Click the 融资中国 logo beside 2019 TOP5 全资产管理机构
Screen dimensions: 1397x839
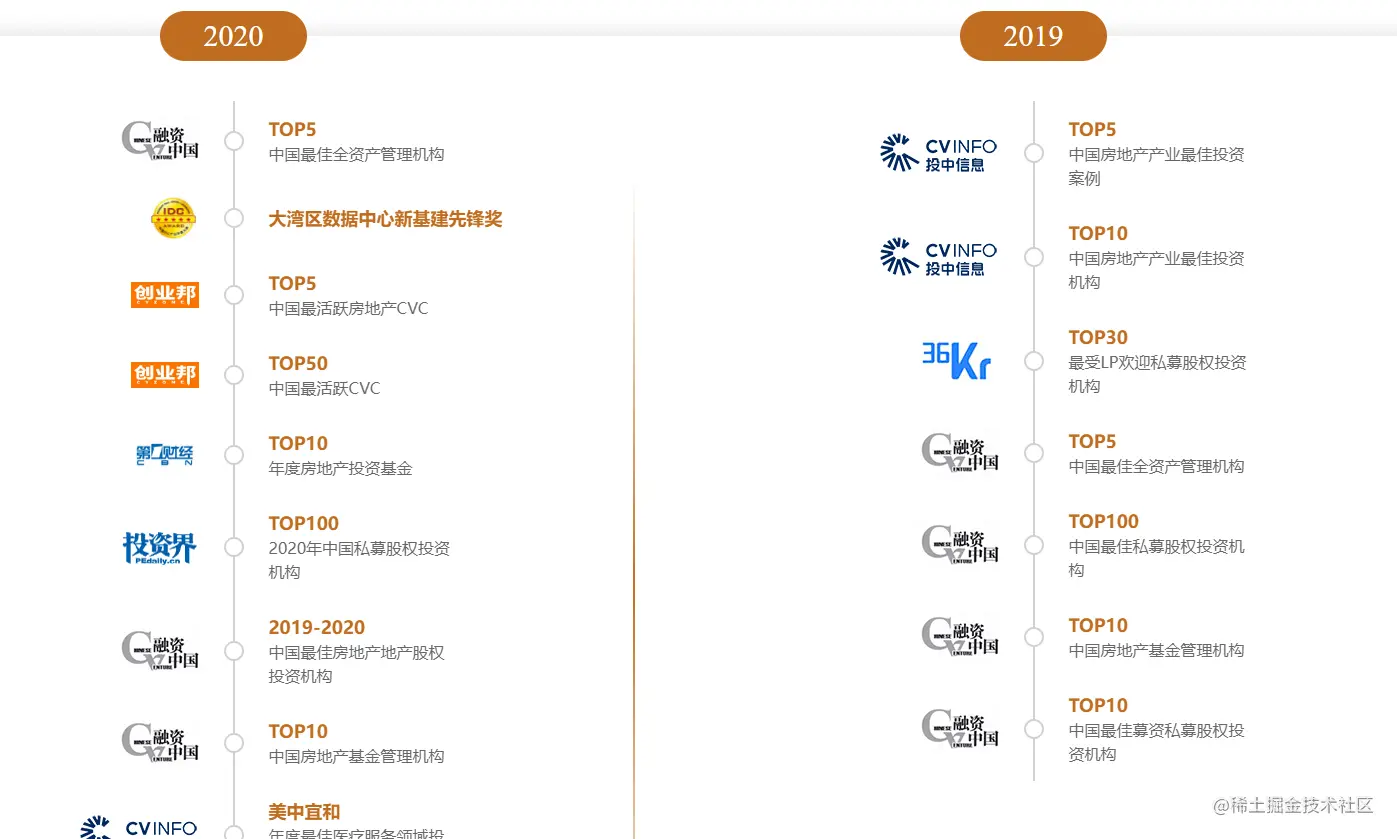[x=960, y=452]
